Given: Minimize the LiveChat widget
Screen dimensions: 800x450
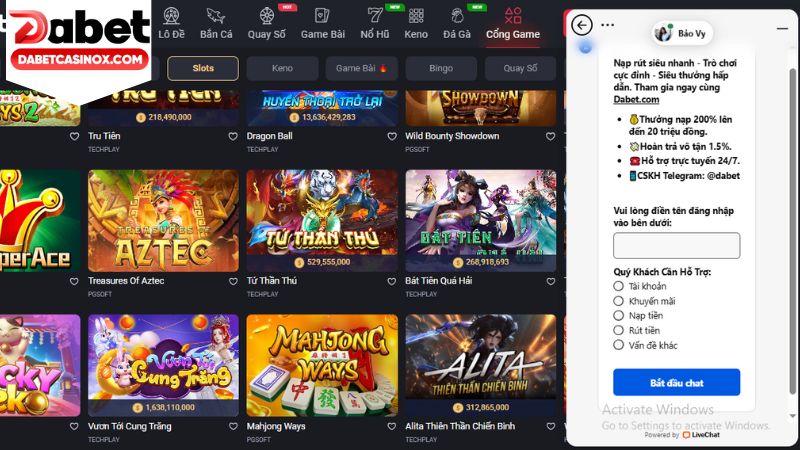Looking at the screenshot, I should (x=782, y=29).
